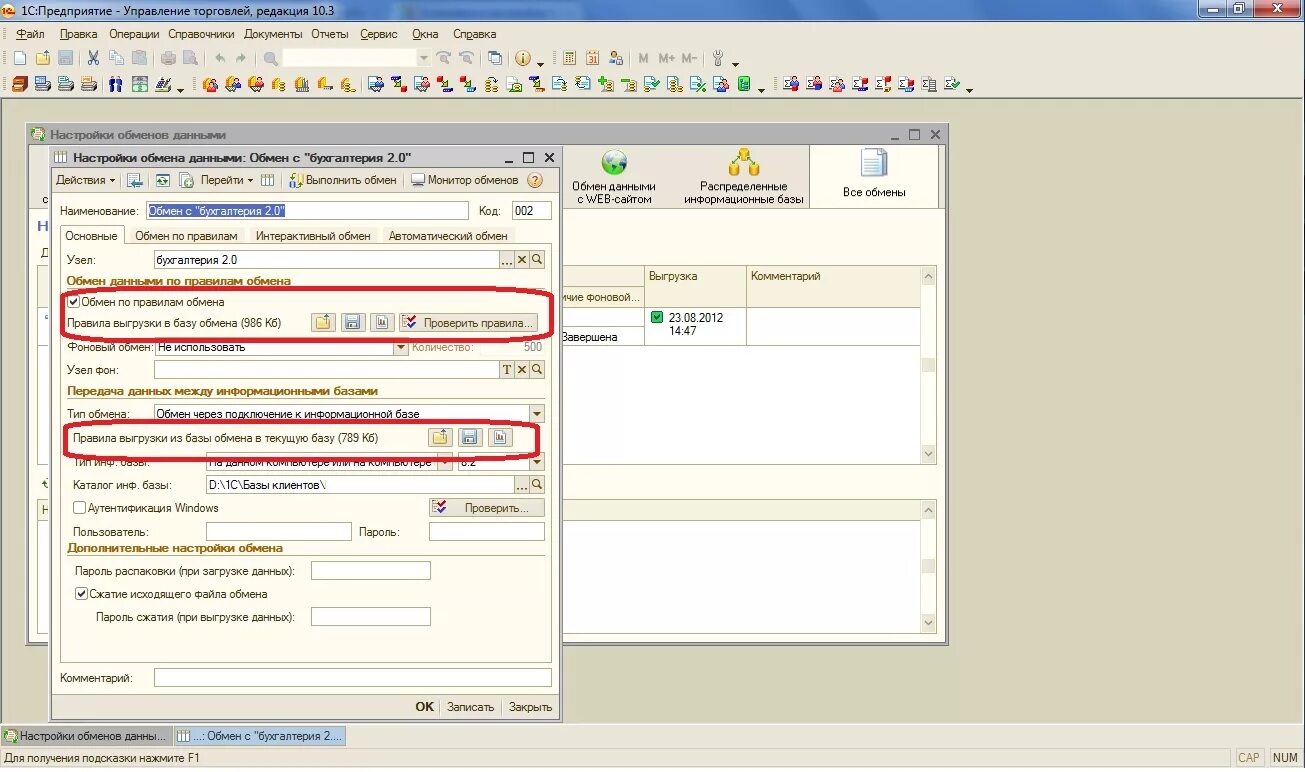1305x772 pixels.
Task: Switch to Автоматический обмен tab
Action: click(x=448, y=236)
